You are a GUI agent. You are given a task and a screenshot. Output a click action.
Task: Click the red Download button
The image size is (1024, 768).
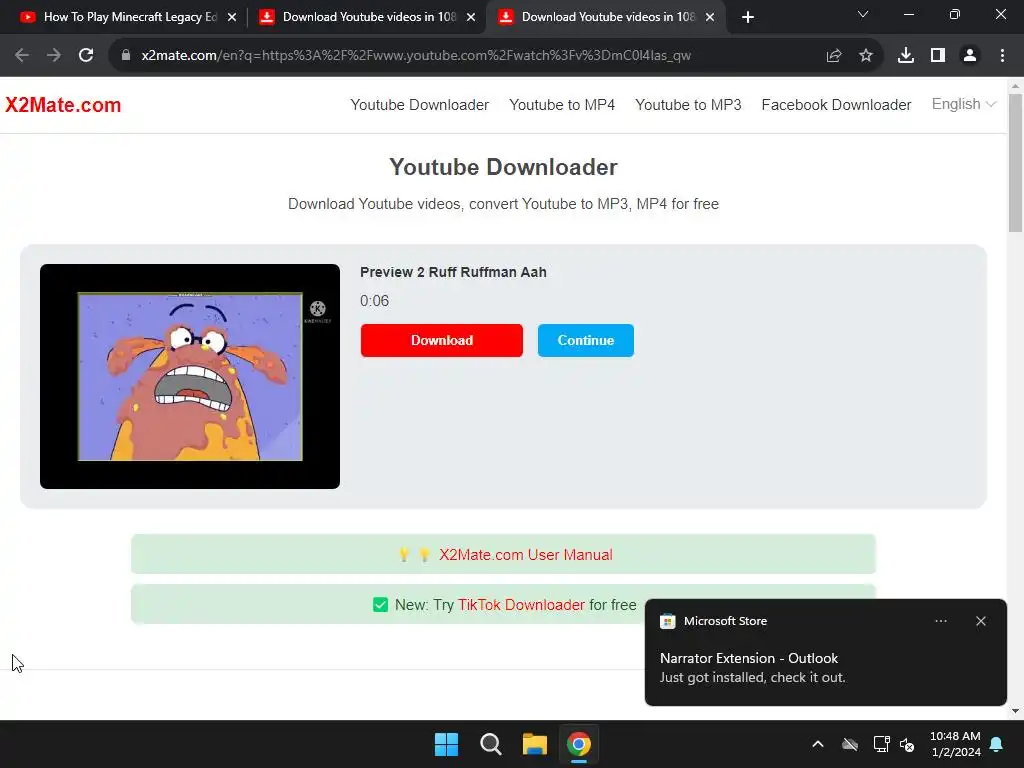tap(441, 340)
